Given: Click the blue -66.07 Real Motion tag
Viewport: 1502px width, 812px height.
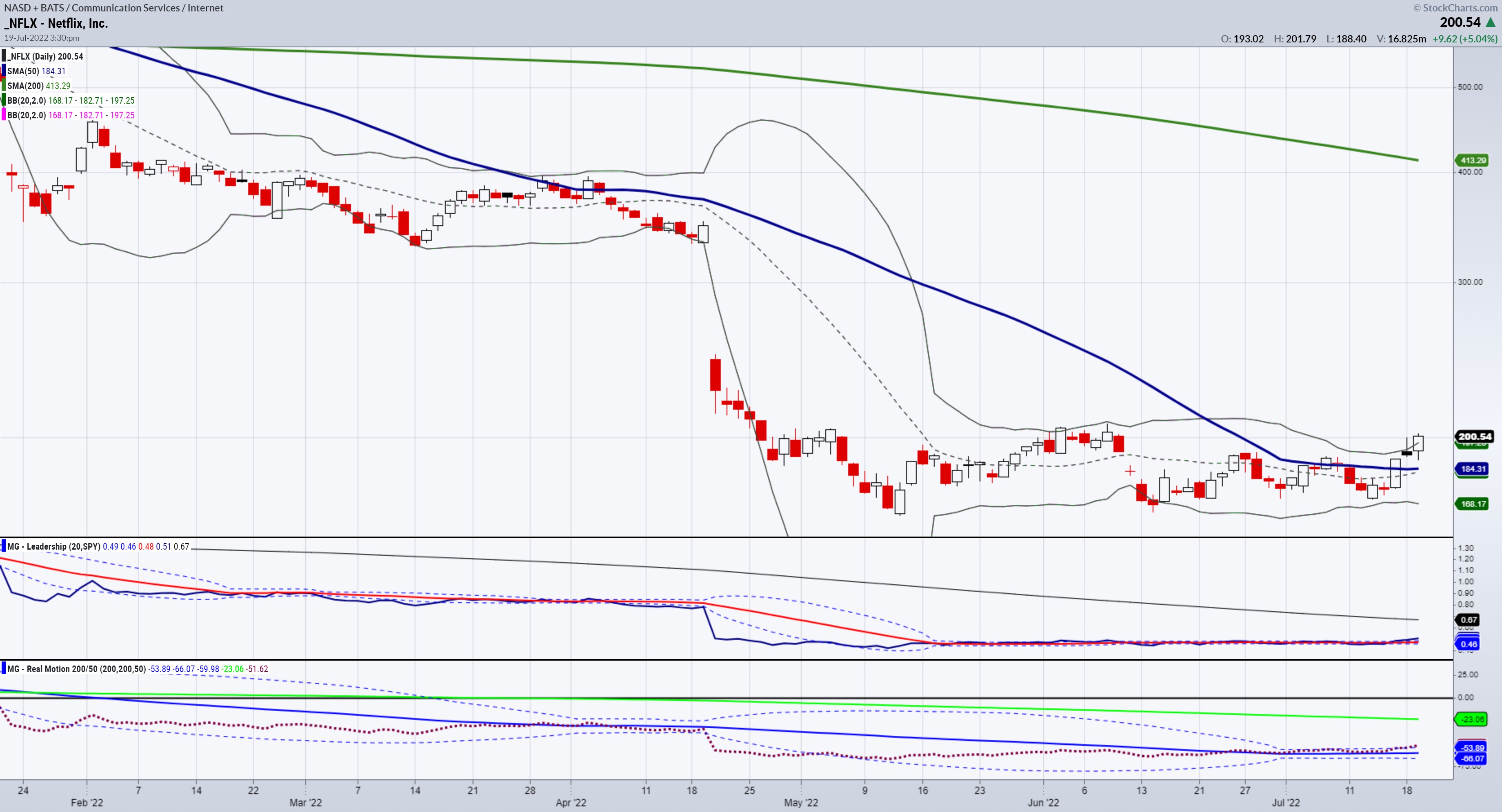Looking at the screenshot, I should pyautogui.click(x=1472, y=759).
